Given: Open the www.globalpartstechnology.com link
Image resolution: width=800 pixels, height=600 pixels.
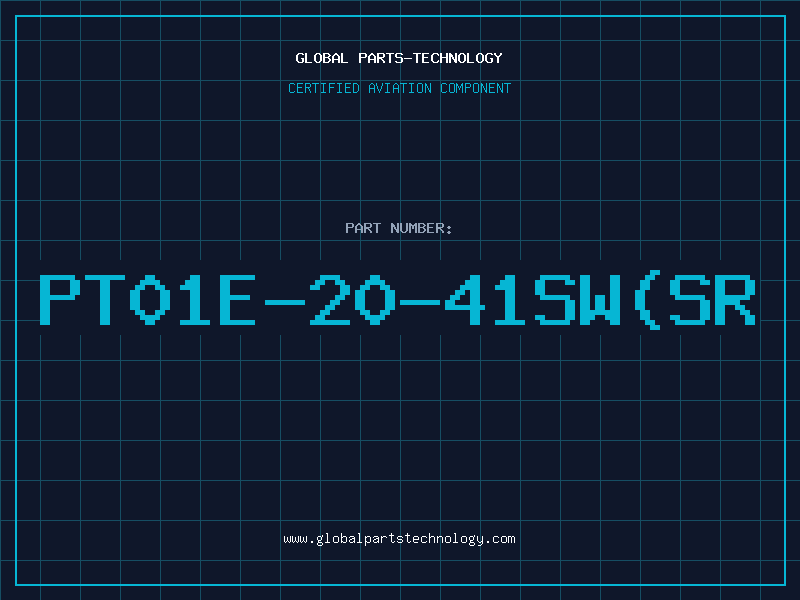Looking at the screenshot, I should (399, 539).
